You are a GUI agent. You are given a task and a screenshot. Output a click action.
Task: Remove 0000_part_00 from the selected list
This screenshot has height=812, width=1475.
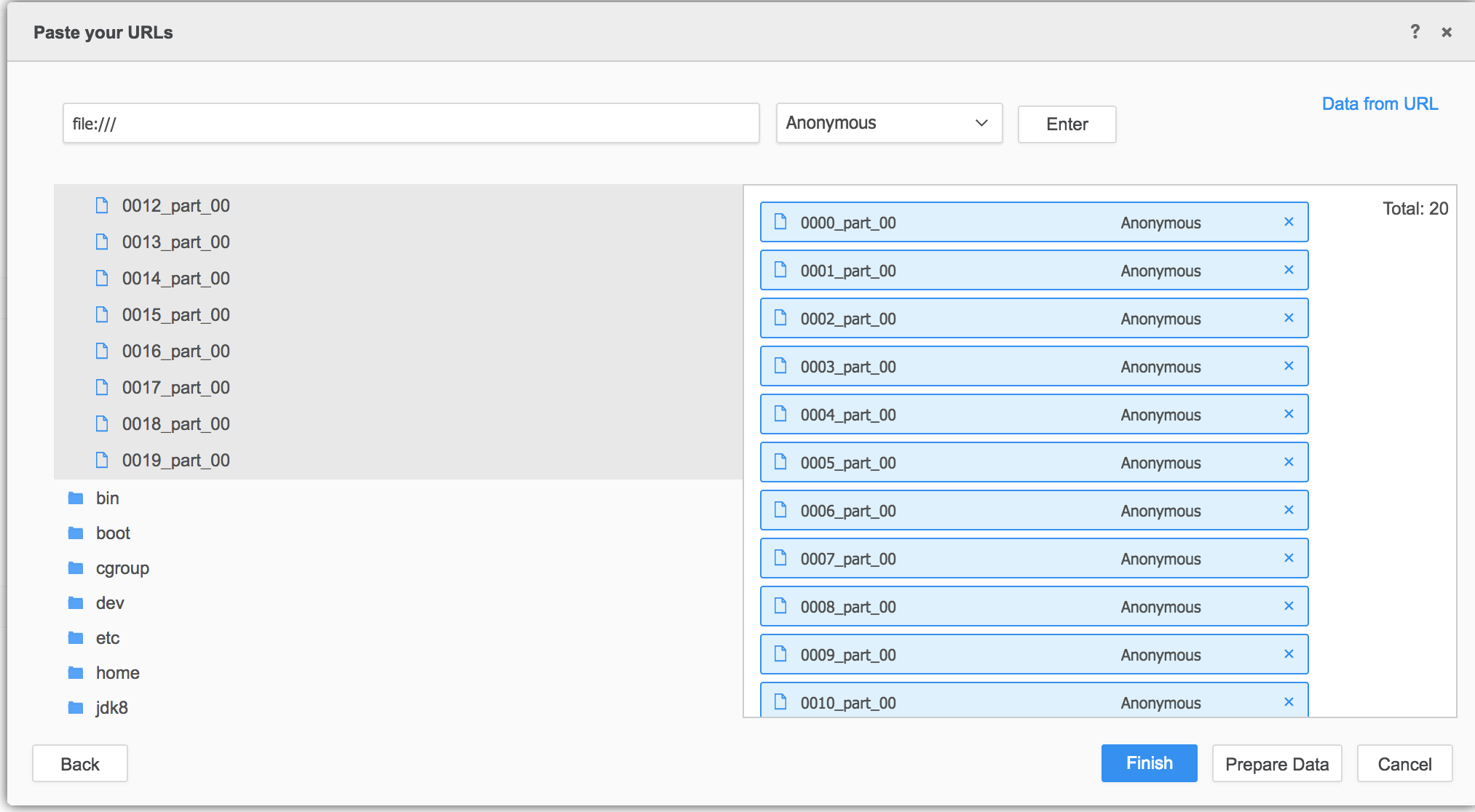[1289, 222]
